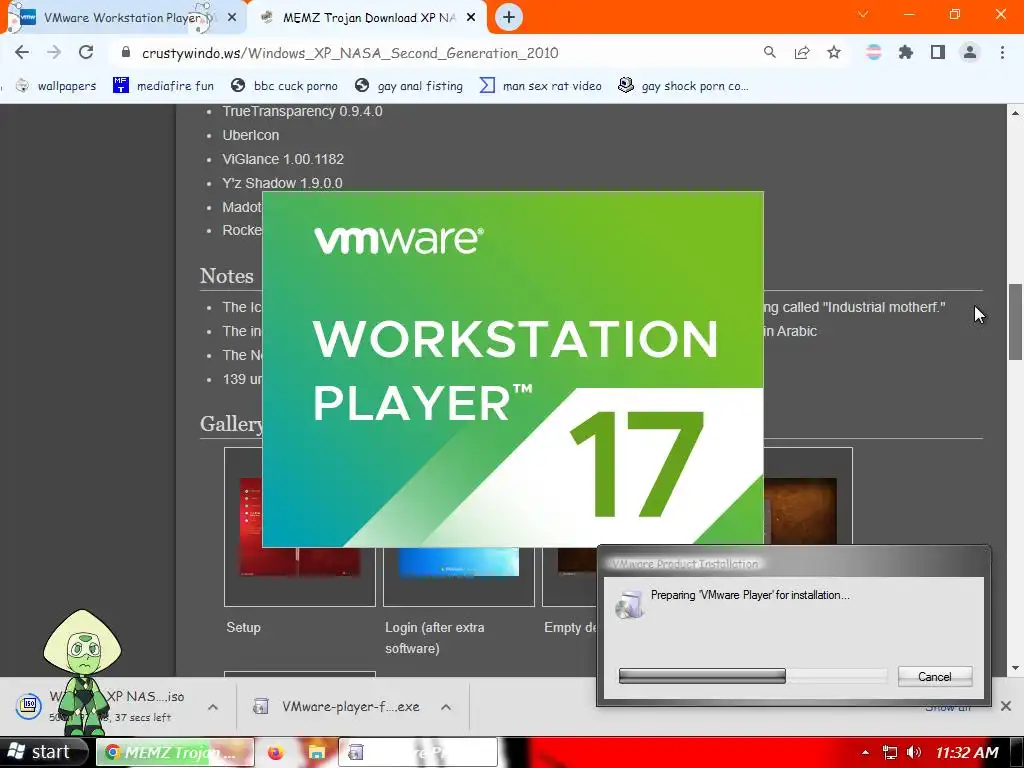Close the MEMZ Trojan Download tab
The width and height of the screenshot is (1024, 768).
tap(471, 18)
